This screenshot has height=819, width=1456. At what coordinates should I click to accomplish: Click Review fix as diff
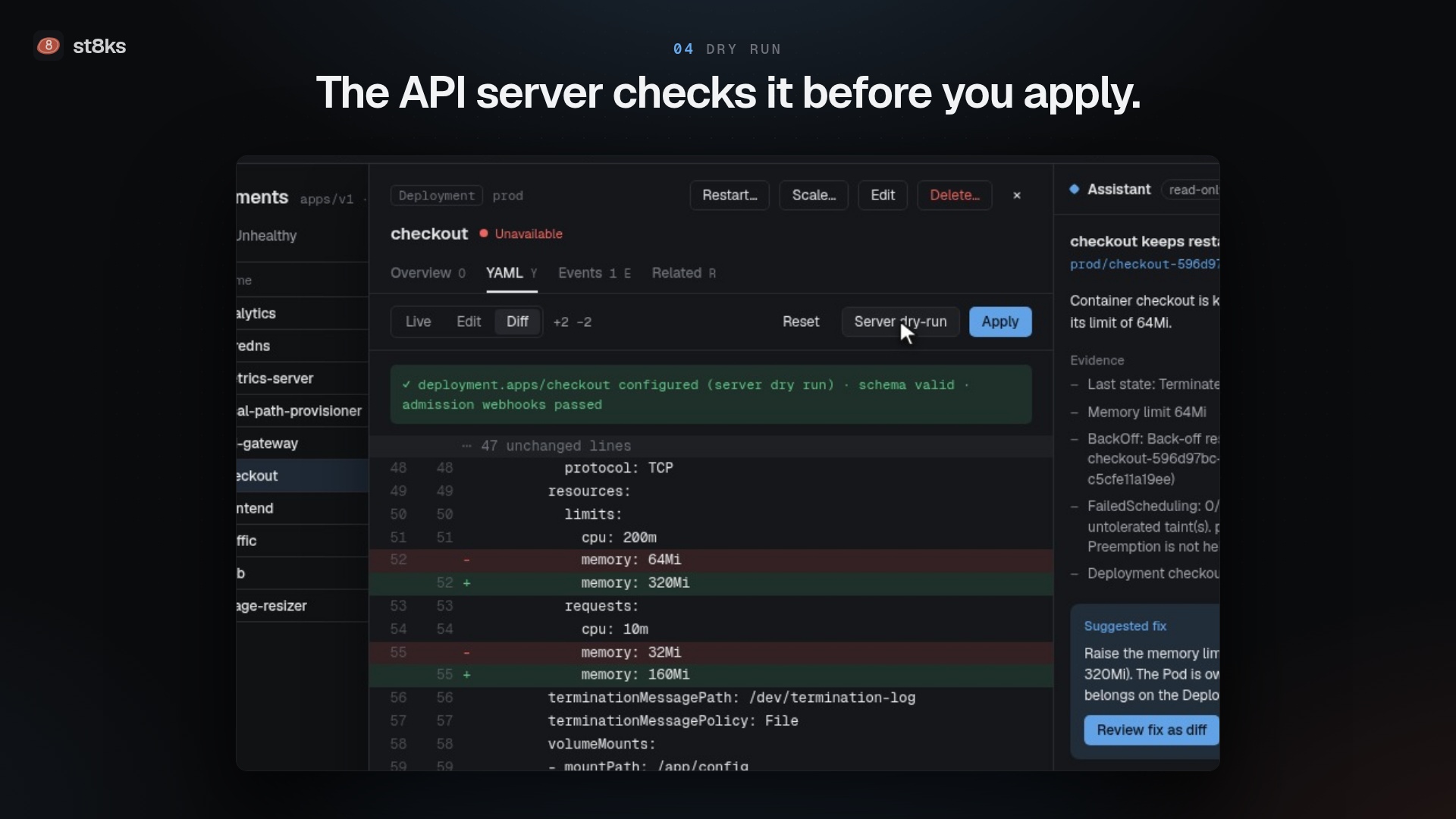pos(1151,730)
